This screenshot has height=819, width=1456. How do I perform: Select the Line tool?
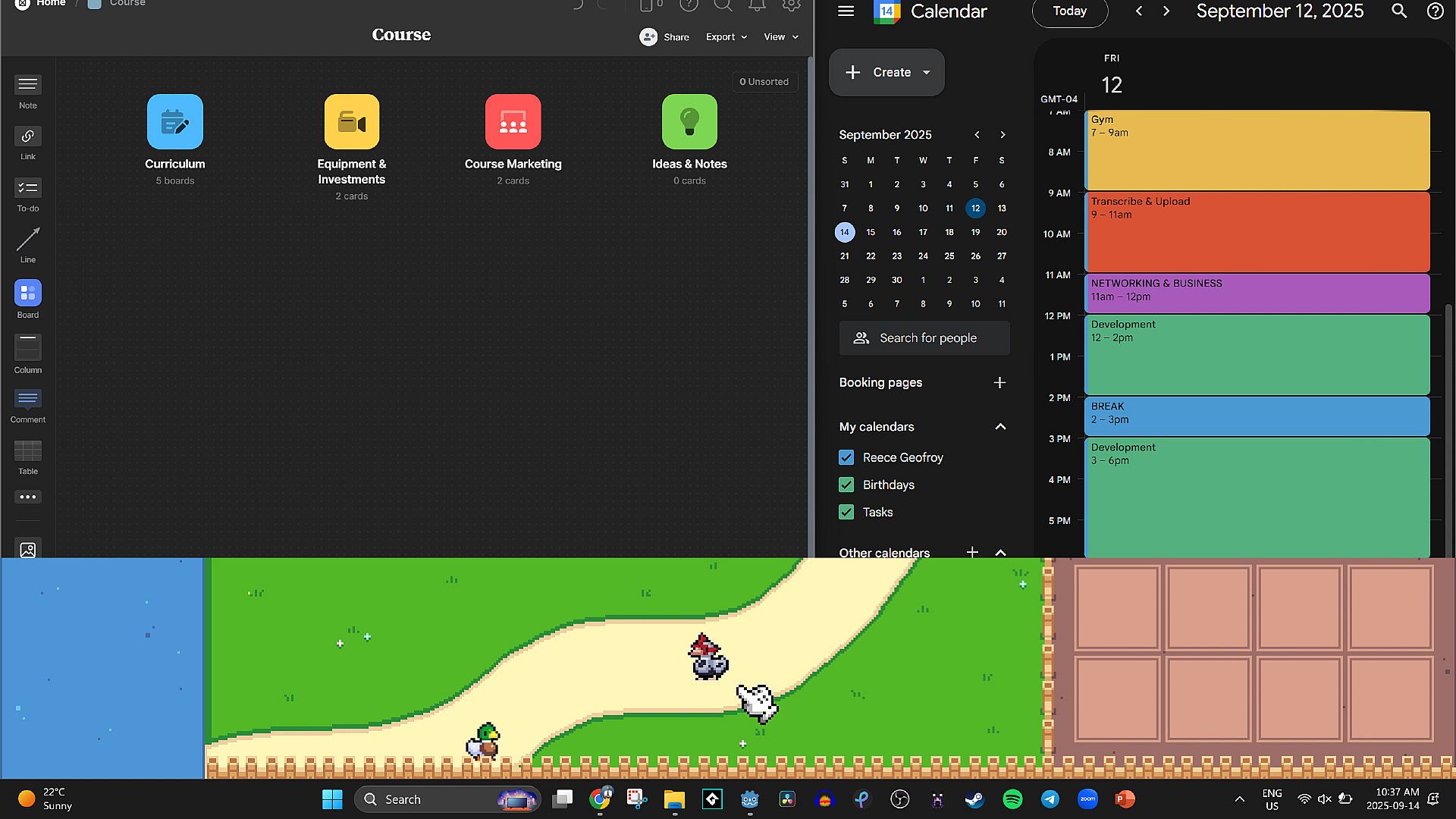click(28, 240)
